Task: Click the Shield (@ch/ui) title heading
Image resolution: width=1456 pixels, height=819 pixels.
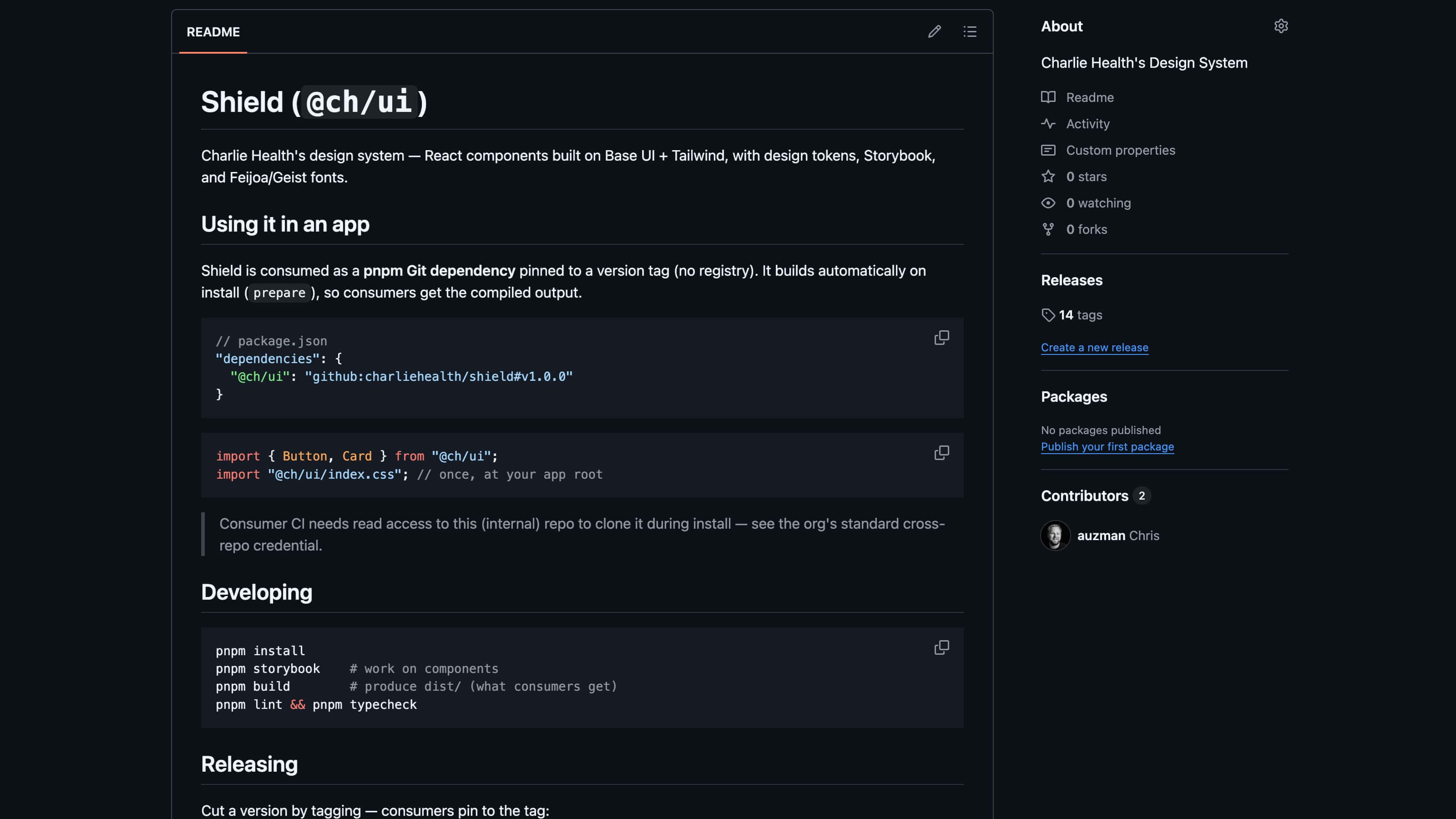Action: coord(314,102)
